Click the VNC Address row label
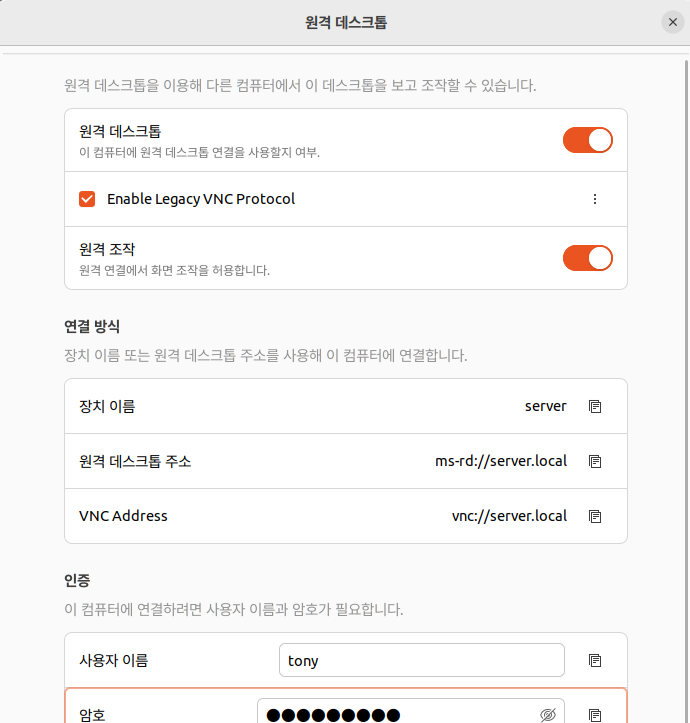 (123, 516)
